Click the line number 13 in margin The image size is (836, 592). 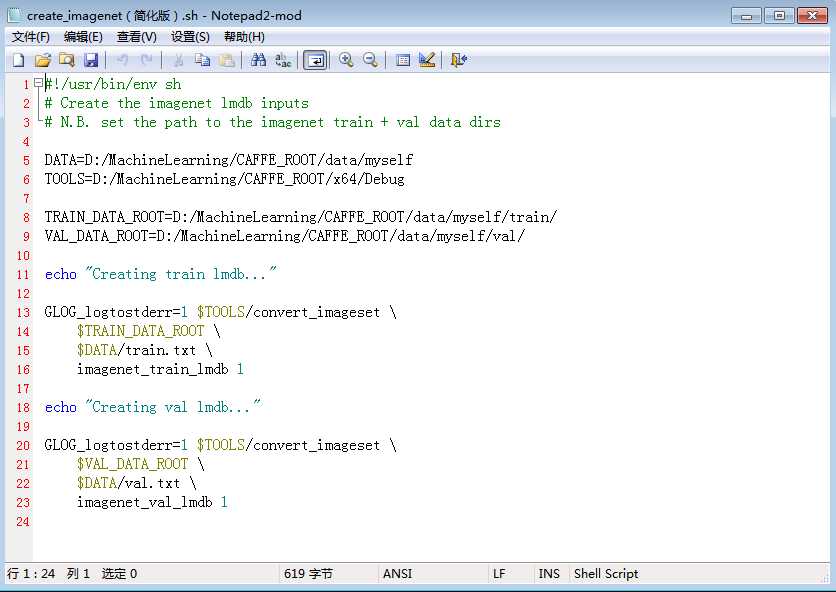[23, 313]
